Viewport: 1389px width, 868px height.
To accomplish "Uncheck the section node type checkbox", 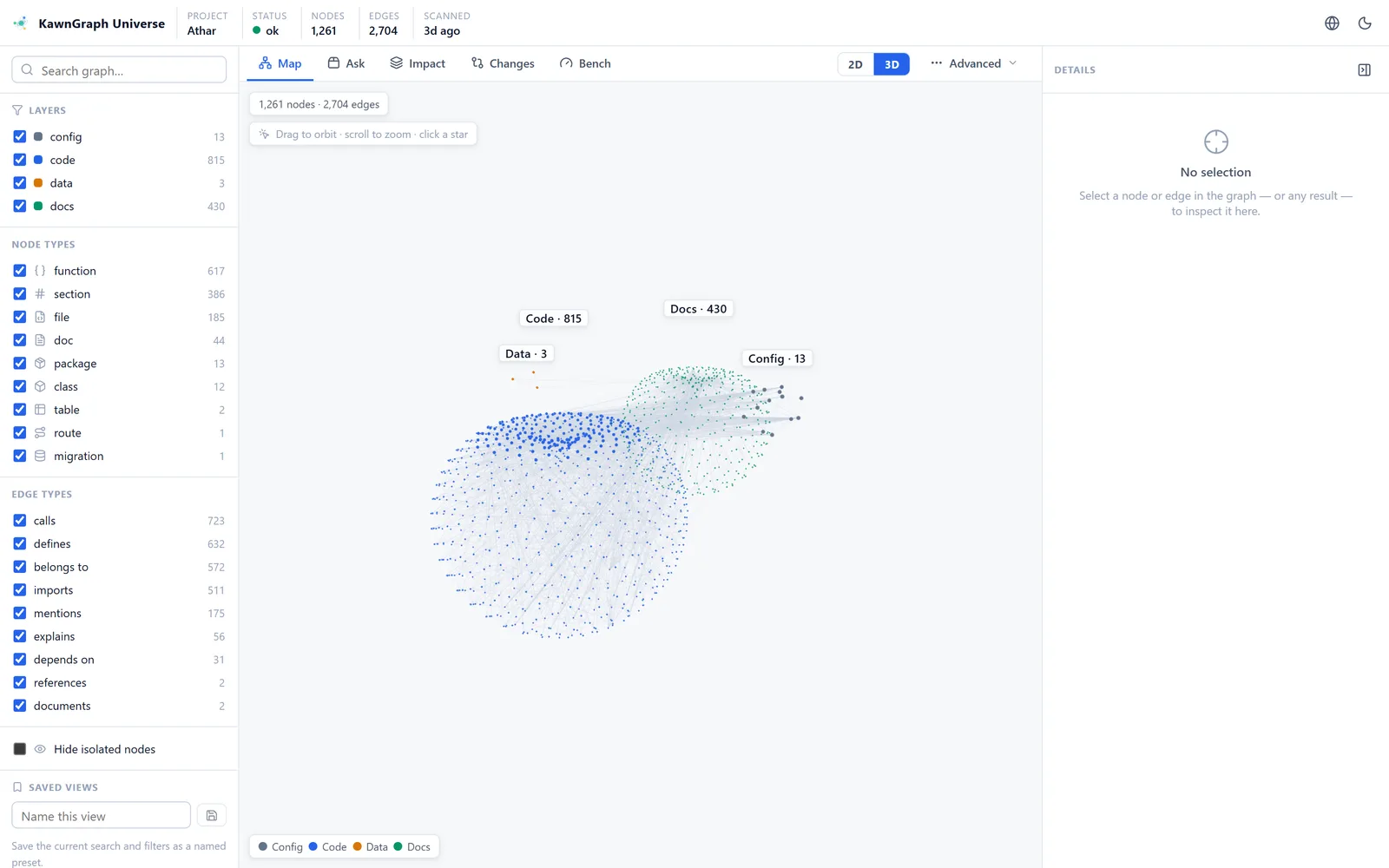I will 20,294.
